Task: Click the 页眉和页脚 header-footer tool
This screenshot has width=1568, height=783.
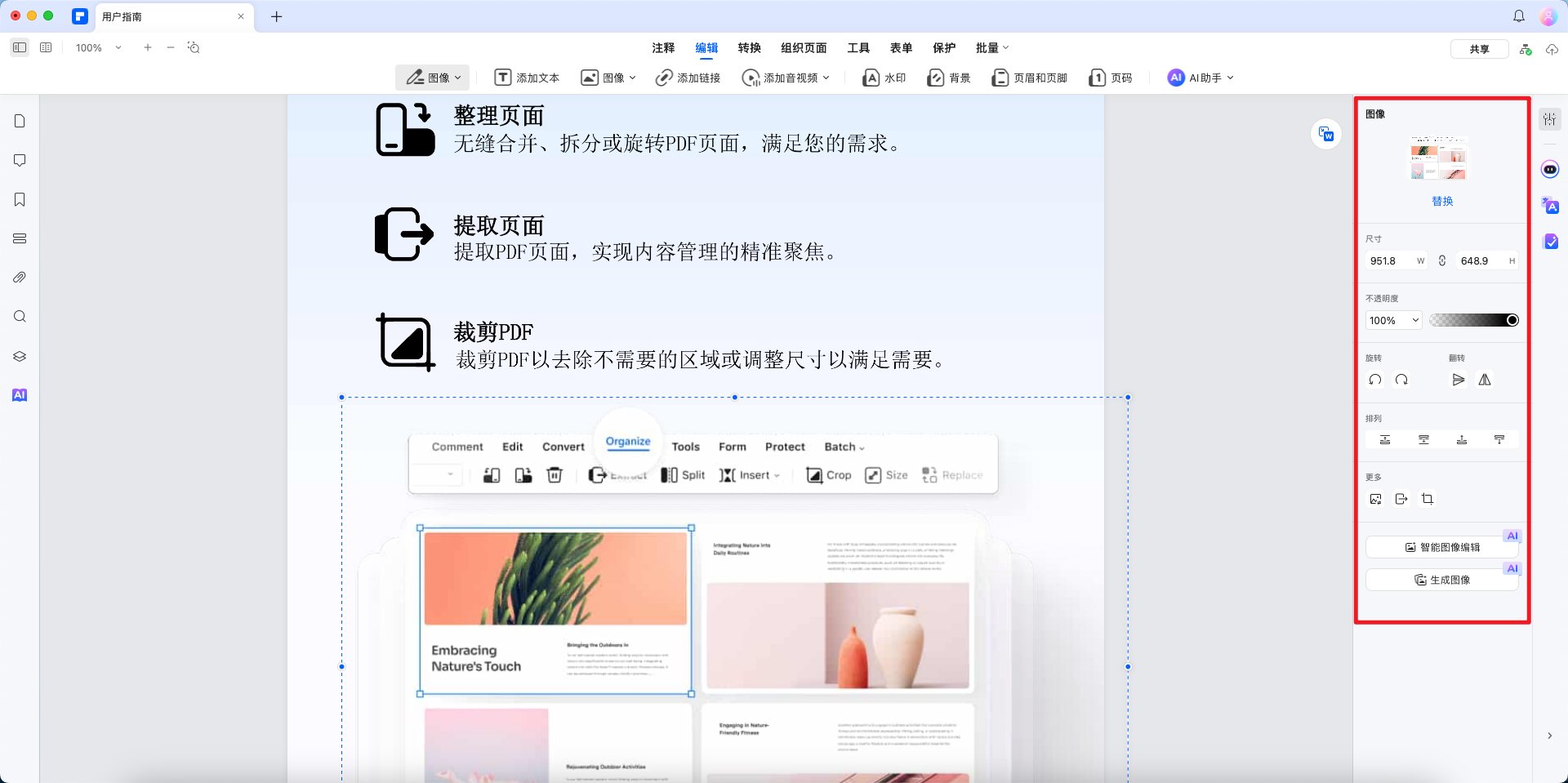Action: click(x=1030, y=78)
